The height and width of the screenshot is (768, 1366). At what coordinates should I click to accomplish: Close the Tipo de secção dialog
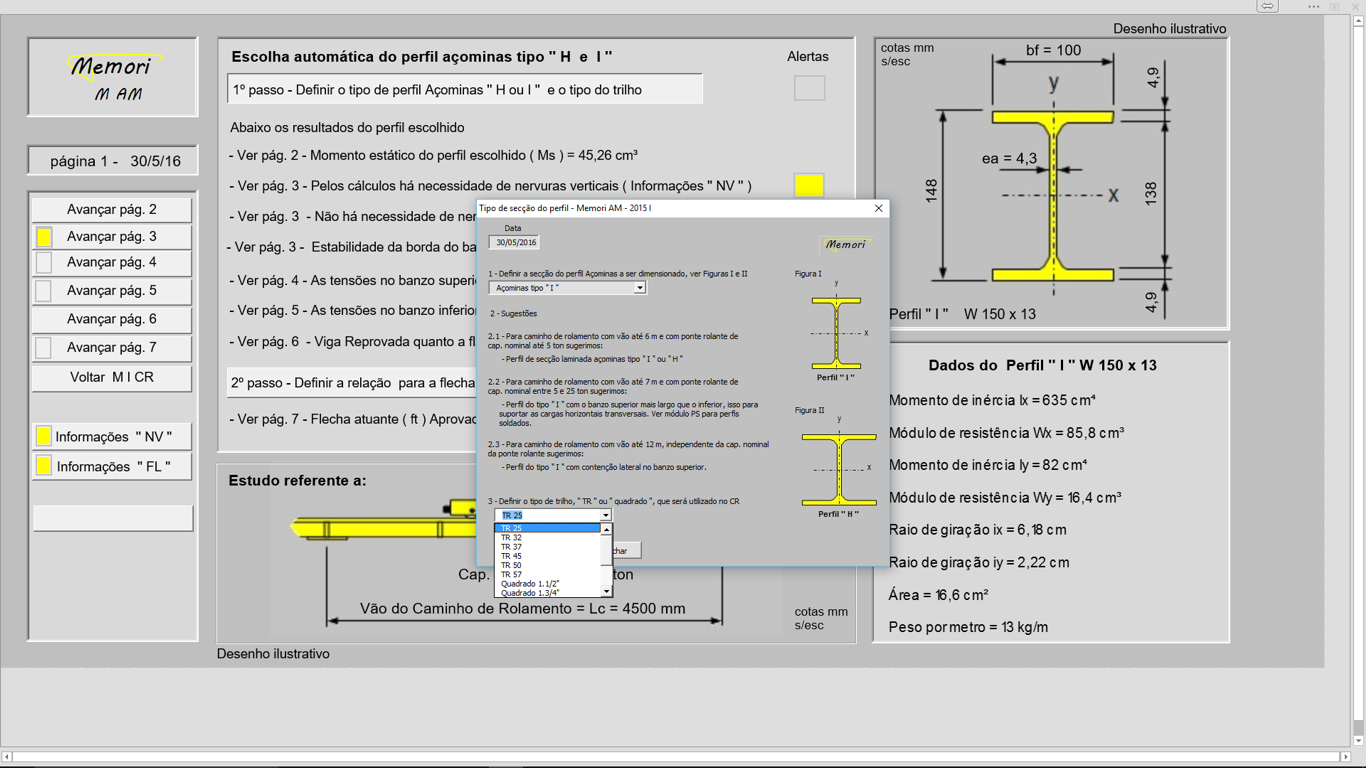coord(879,208)
